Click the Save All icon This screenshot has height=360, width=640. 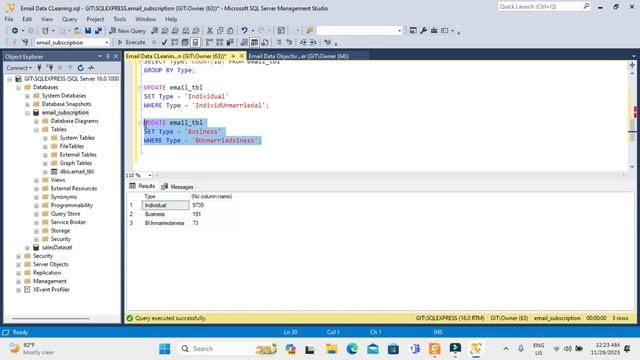coord(98,31)
